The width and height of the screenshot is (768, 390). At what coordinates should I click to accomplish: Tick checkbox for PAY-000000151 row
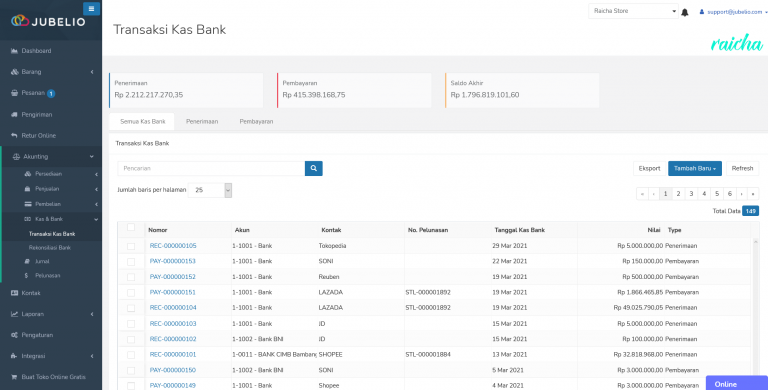pos(131,293)
